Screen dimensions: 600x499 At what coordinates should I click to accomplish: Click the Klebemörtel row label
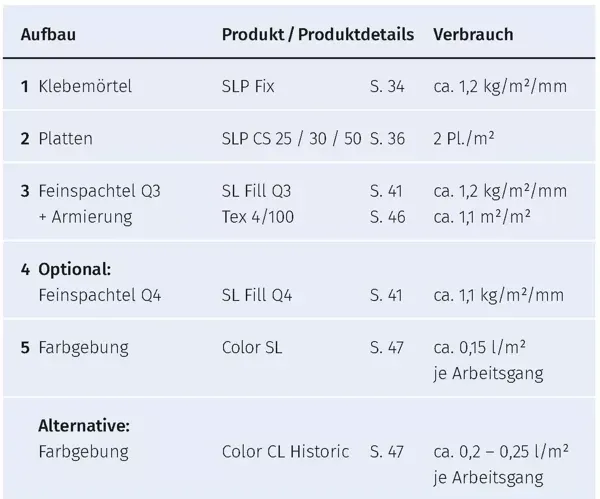(85, 86)
